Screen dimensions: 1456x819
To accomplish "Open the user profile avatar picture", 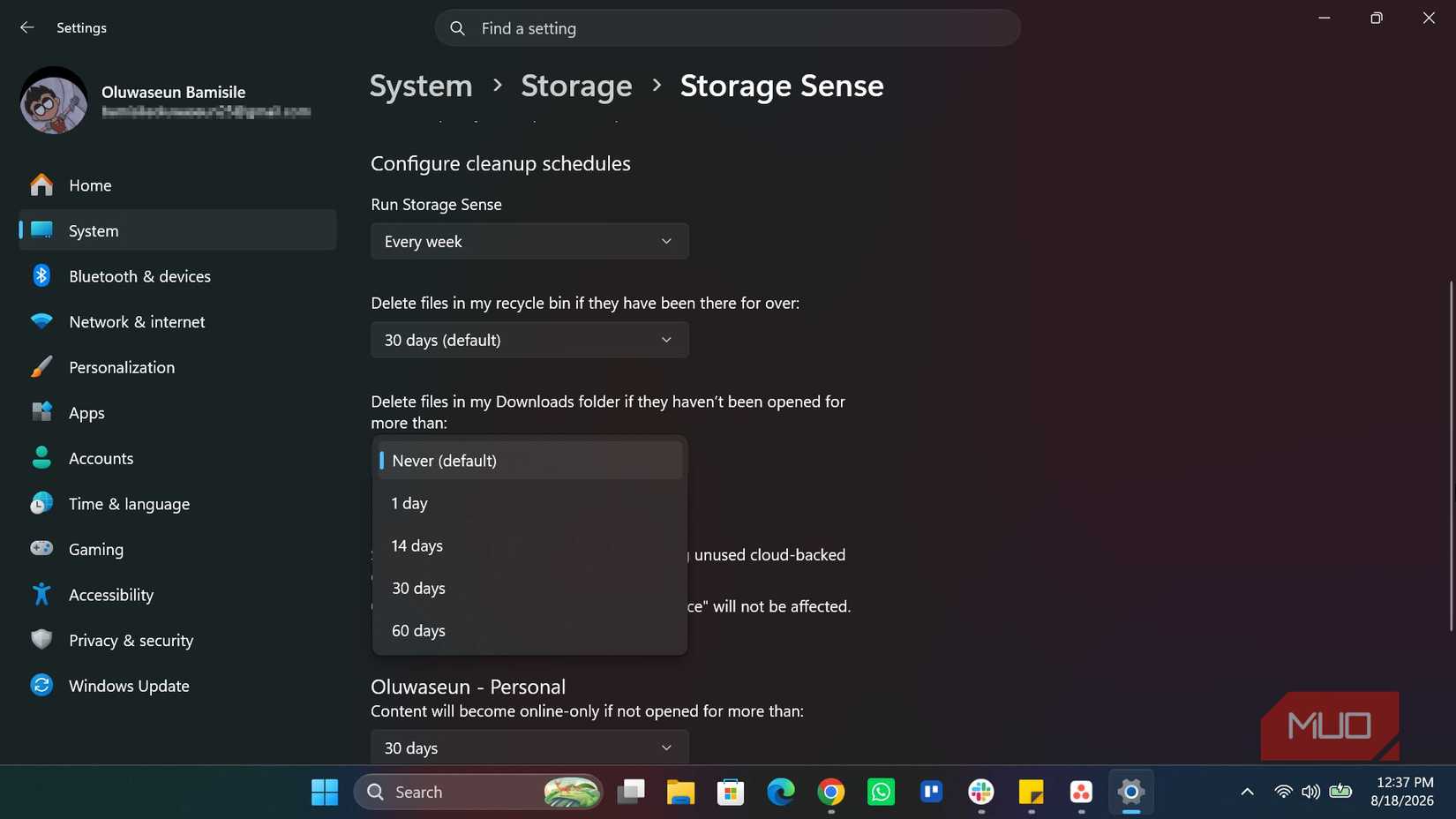I will pyautogui.click(x=53, y=101).
